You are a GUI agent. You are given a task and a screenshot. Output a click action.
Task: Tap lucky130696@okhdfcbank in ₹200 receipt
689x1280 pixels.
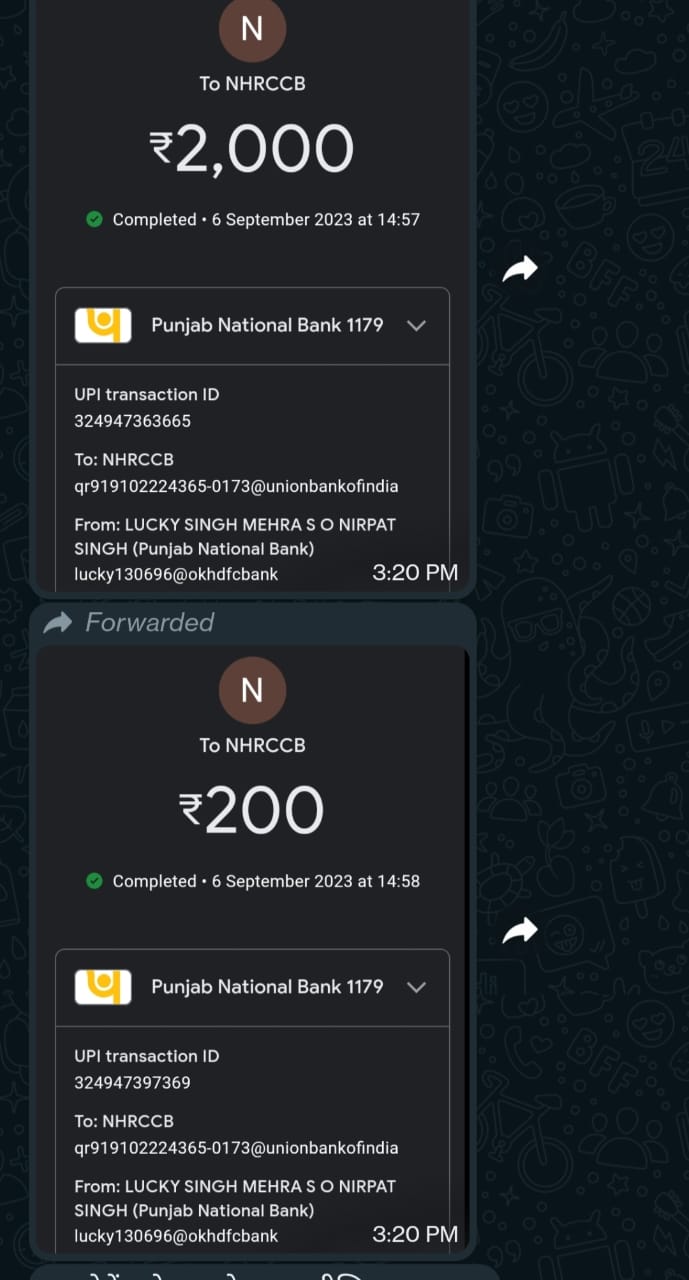pyautogui.click(x=176, y=1236)
